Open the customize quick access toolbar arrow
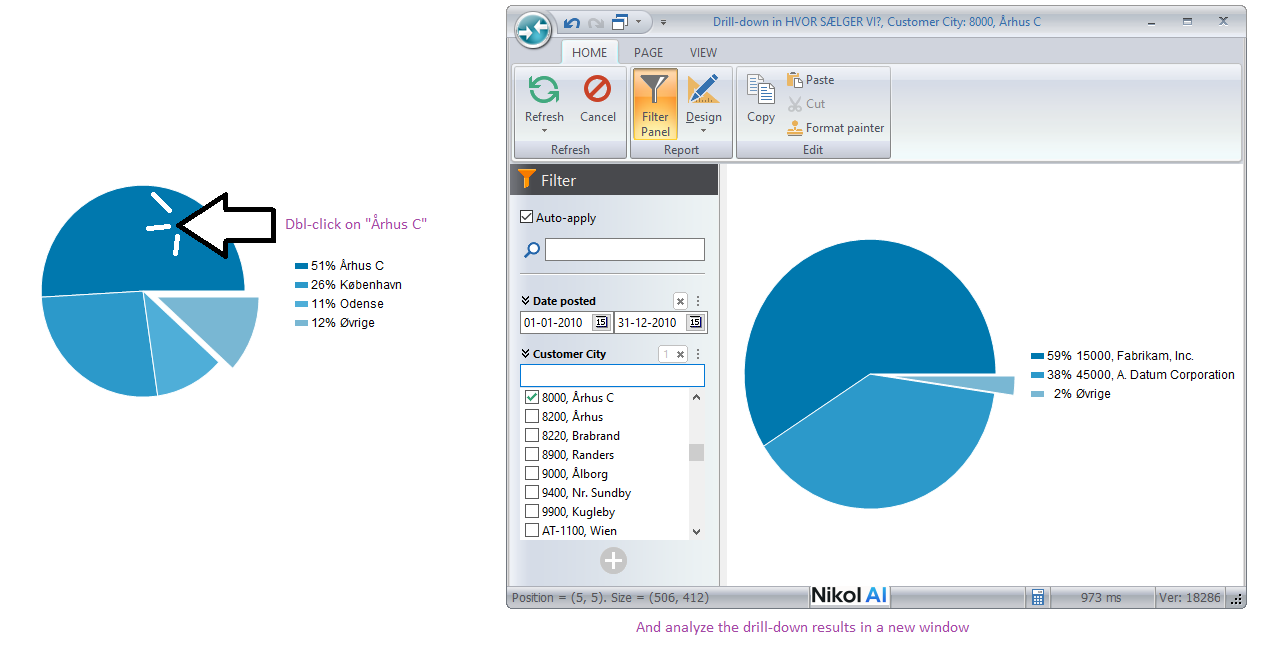 point(664,22)
